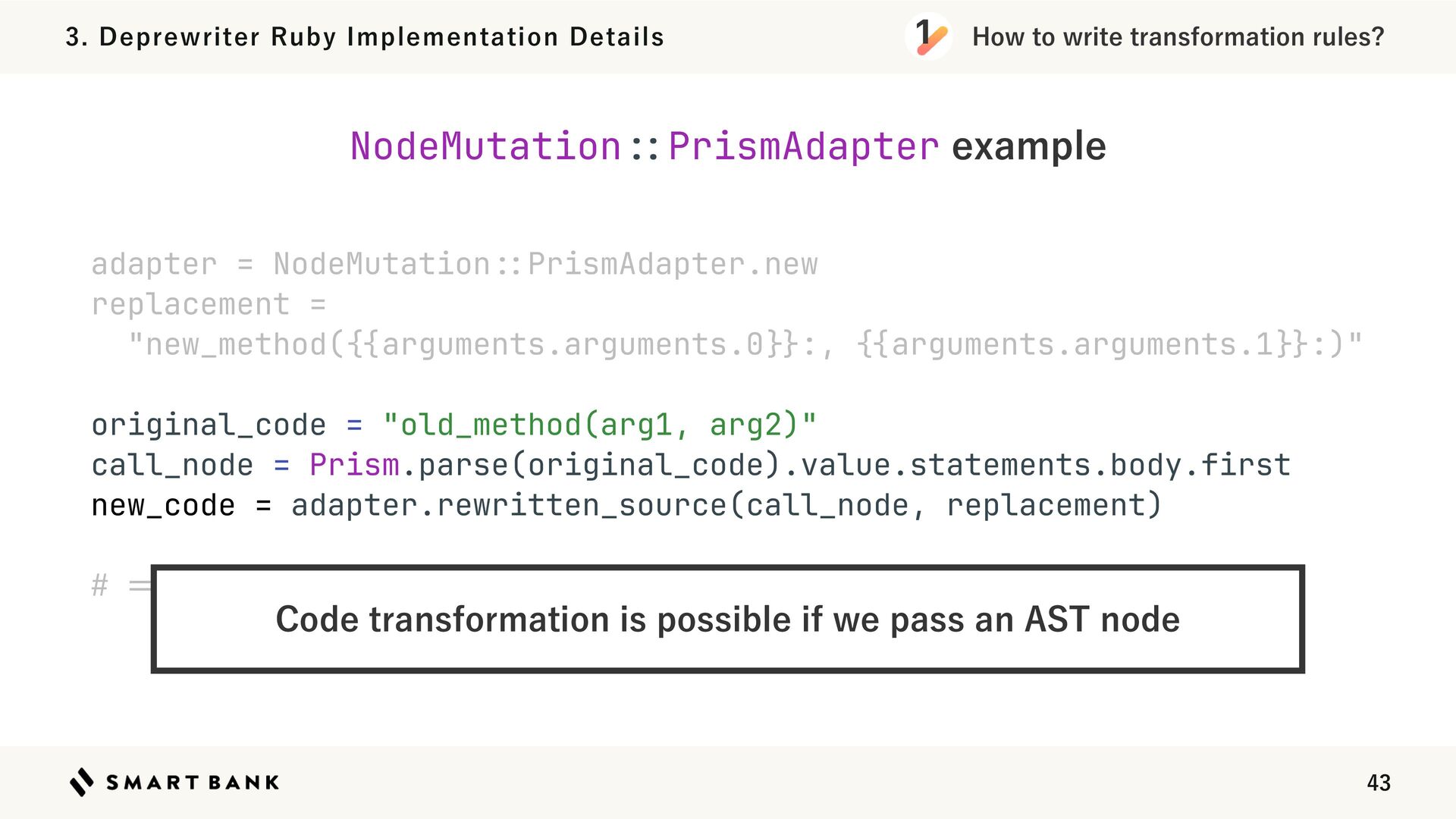
Task: Click the call_node variable at the line start
Action: (172, 465)
